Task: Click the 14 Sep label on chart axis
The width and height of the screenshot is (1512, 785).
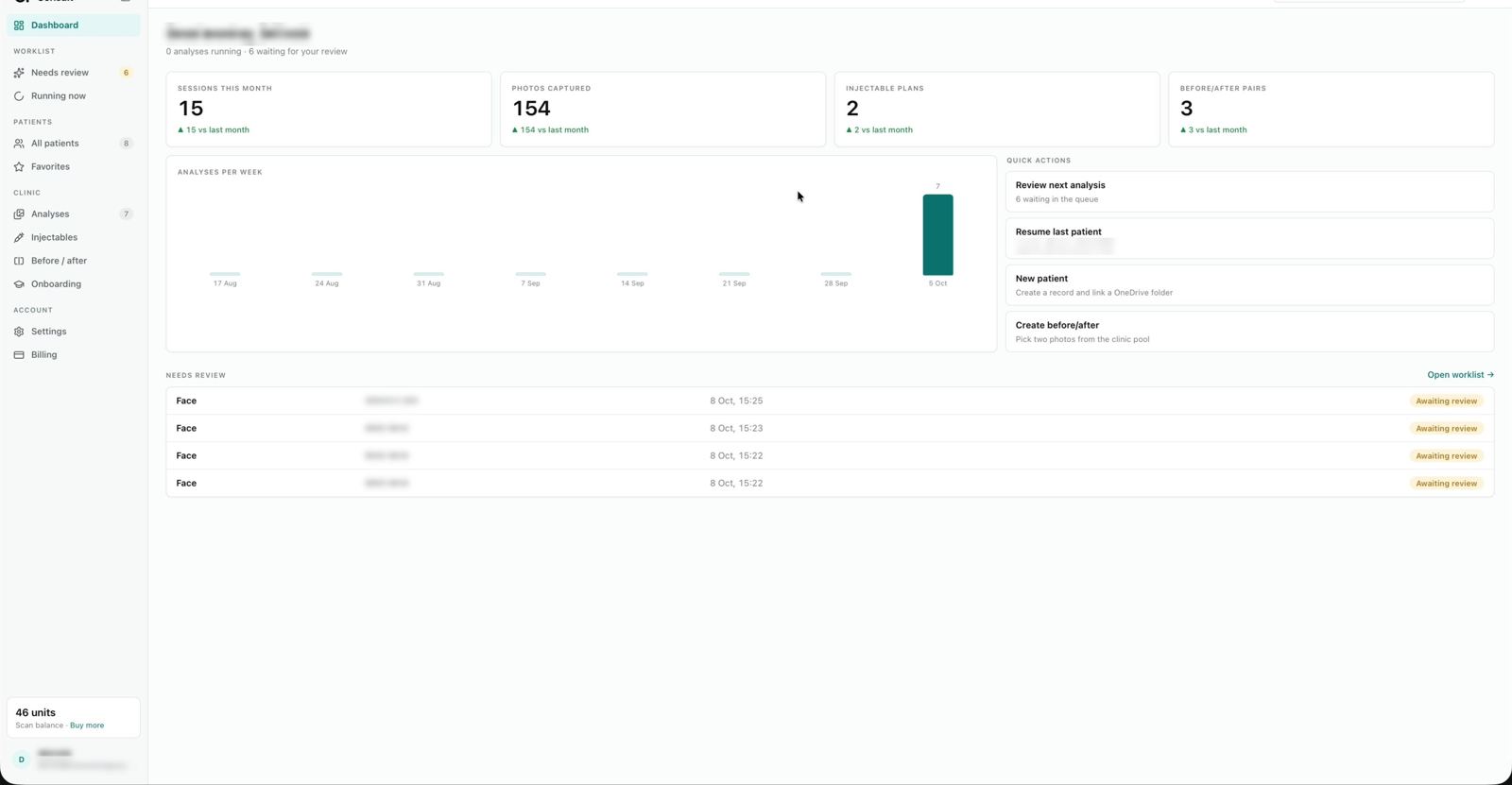Action: (632, 283)
